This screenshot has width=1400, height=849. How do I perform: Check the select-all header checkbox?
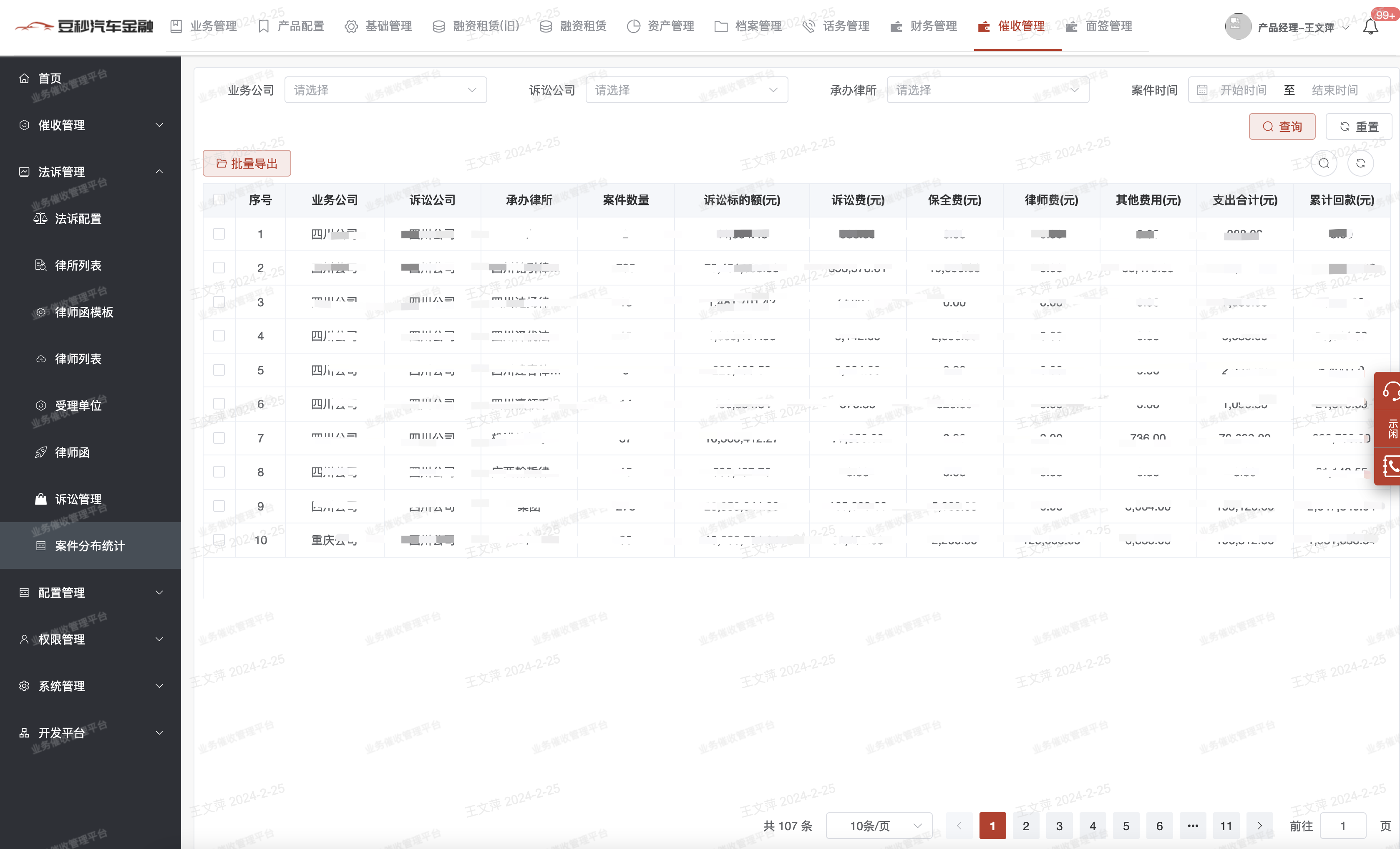coord(219,200)
